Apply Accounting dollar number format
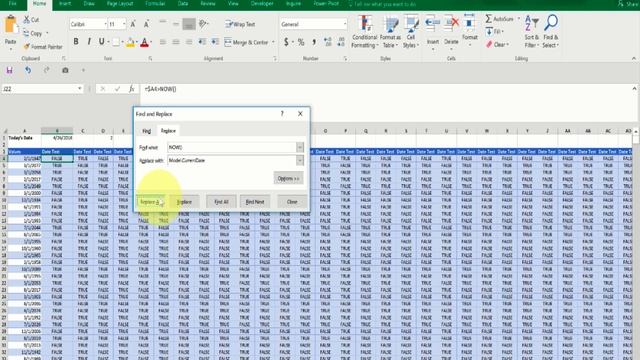 pos(287,42)
